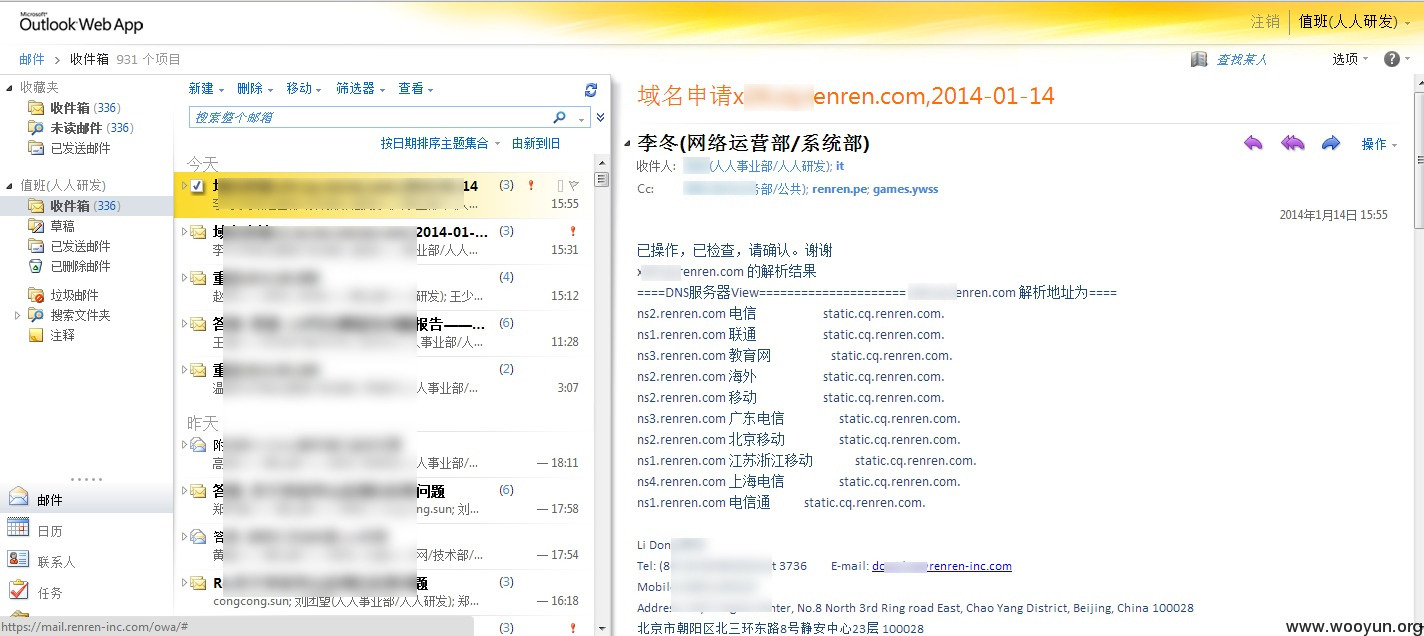Click the 搜索整个邮箱 search input field
The image size is (1424, 636).
370,117
